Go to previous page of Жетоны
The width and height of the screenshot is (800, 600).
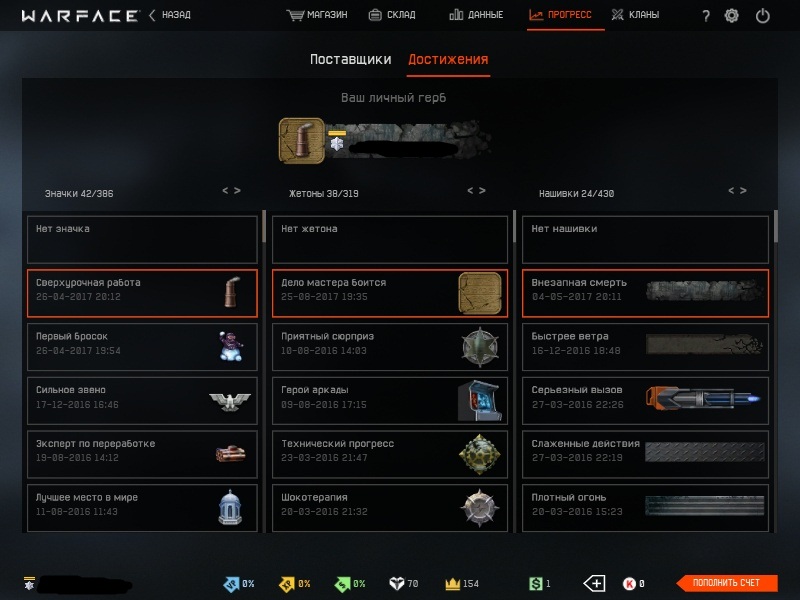click(x=470, y=191)
